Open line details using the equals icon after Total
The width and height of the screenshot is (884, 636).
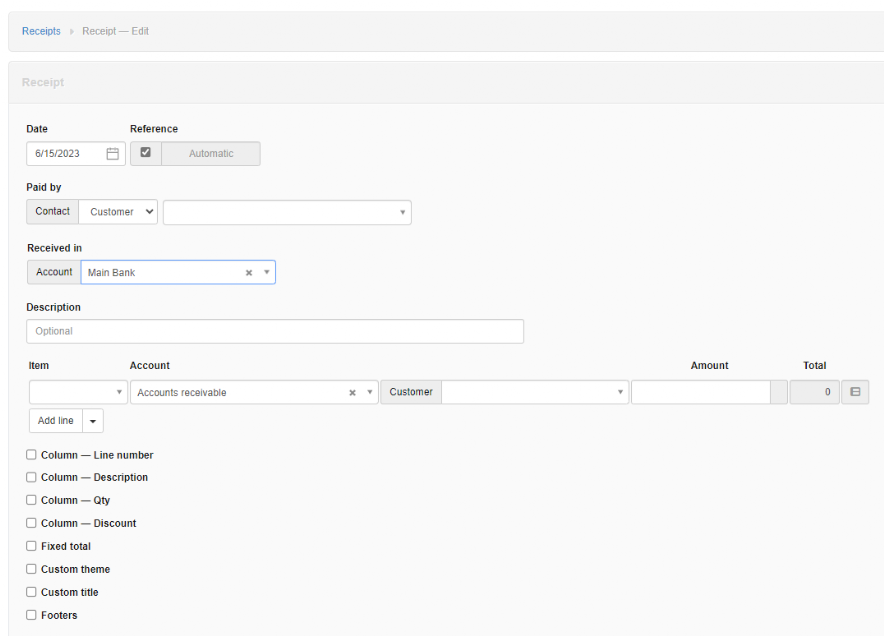856,392
